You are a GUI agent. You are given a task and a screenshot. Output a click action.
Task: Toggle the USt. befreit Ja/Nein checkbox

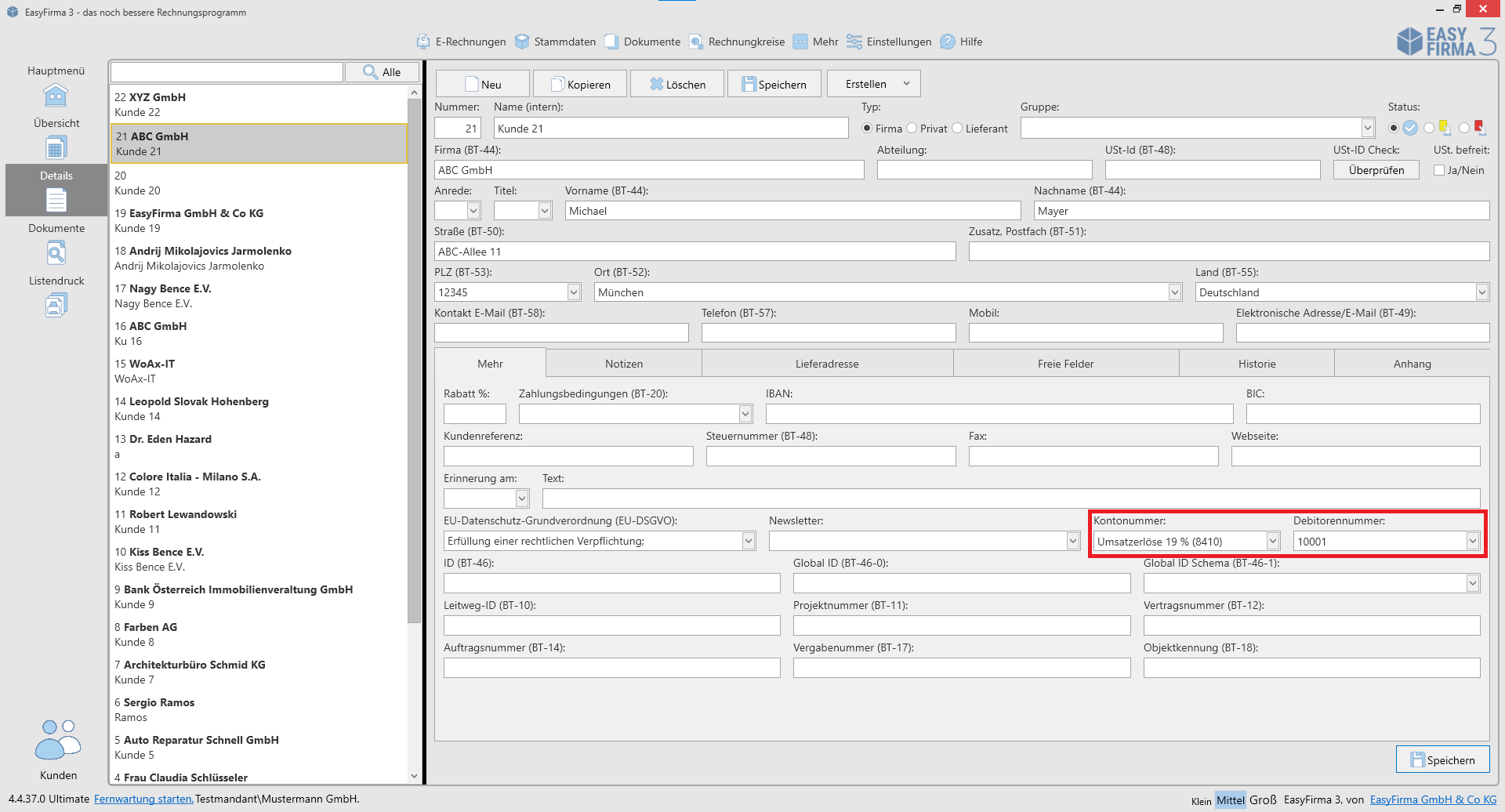pos(1439,170)
